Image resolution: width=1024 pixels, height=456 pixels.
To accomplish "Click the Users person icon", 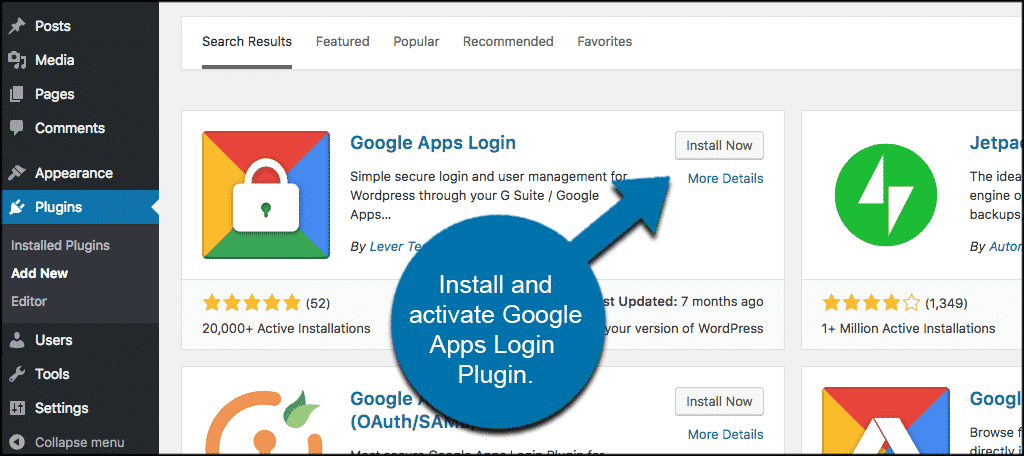I will pos(18,340).
